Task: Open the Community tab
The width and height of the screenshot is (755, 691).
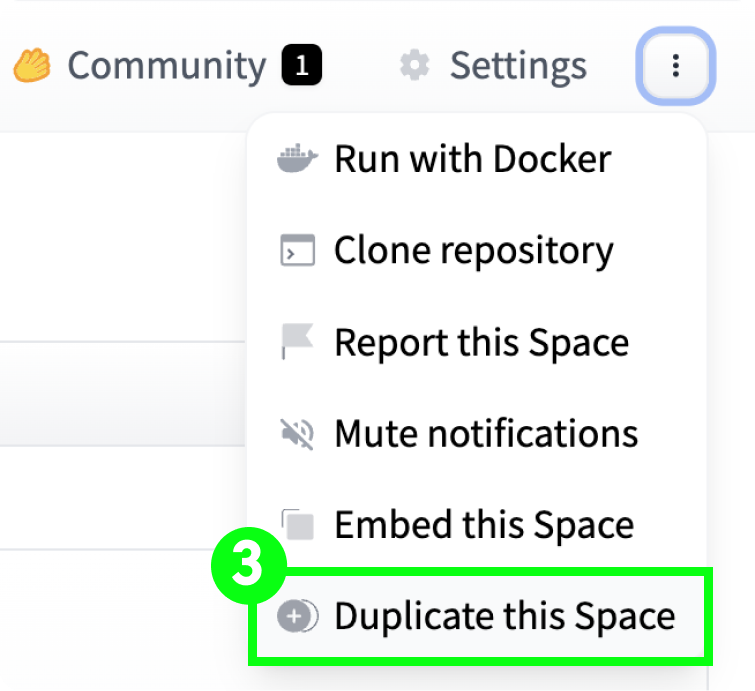Action: coord(166,66)
